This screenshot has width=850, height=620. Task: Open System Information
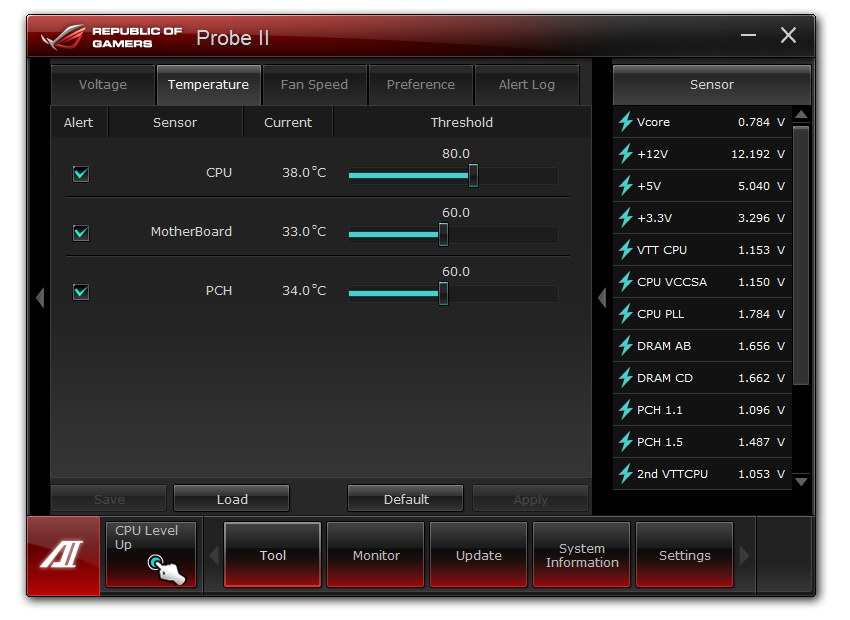(x=582, y=555)
